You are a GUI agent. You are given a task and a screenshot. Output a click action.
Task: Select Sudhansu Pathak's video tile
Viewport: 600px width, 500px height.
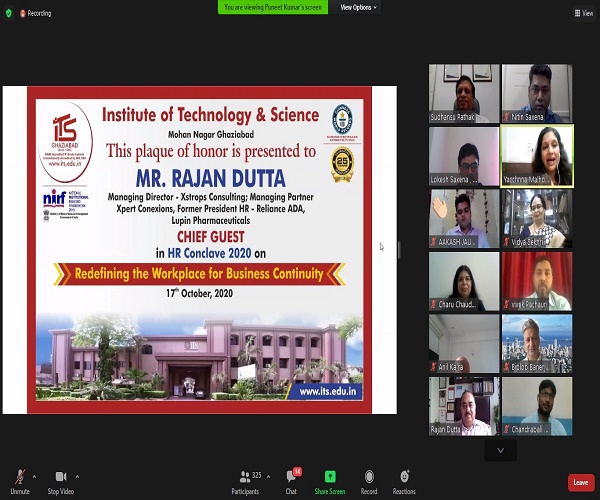click(464, 93)
